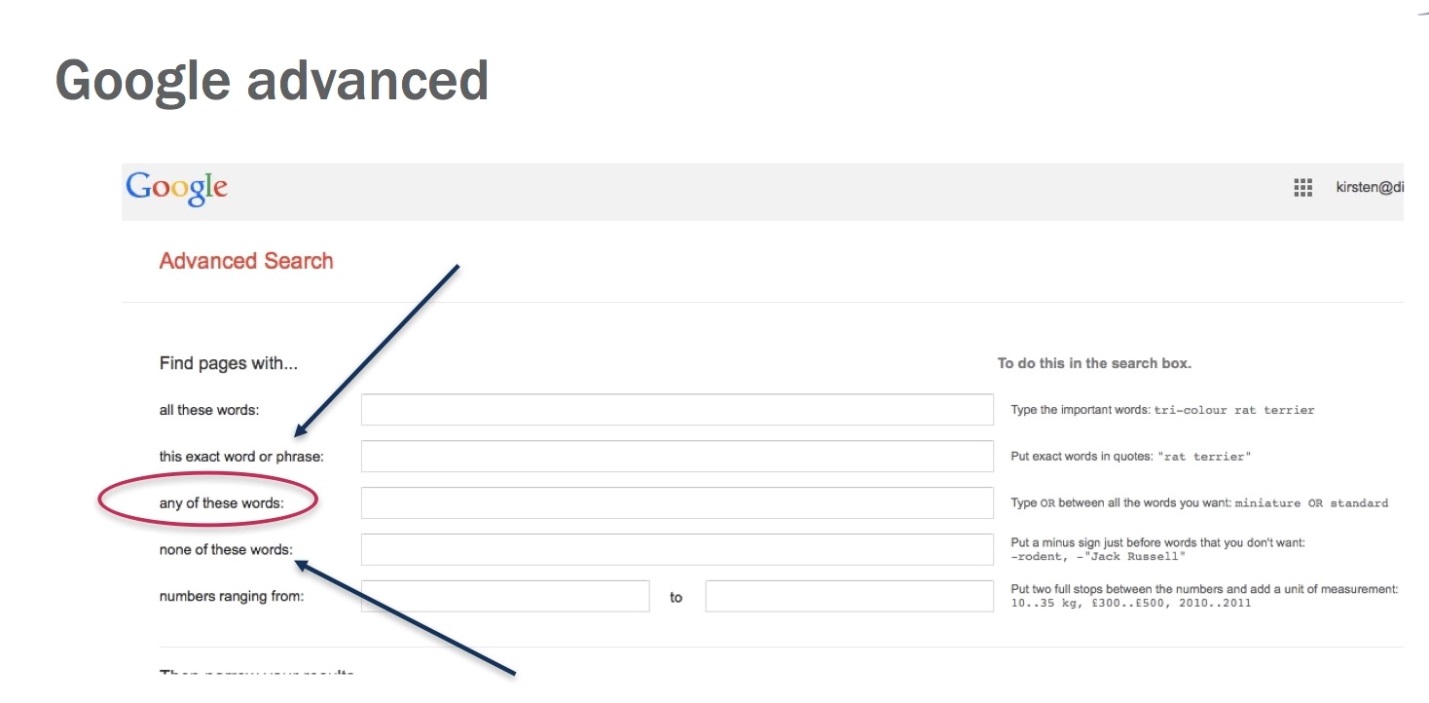Focus the "all these words" input field
The image size is (1429, 703).
point(677,410)
